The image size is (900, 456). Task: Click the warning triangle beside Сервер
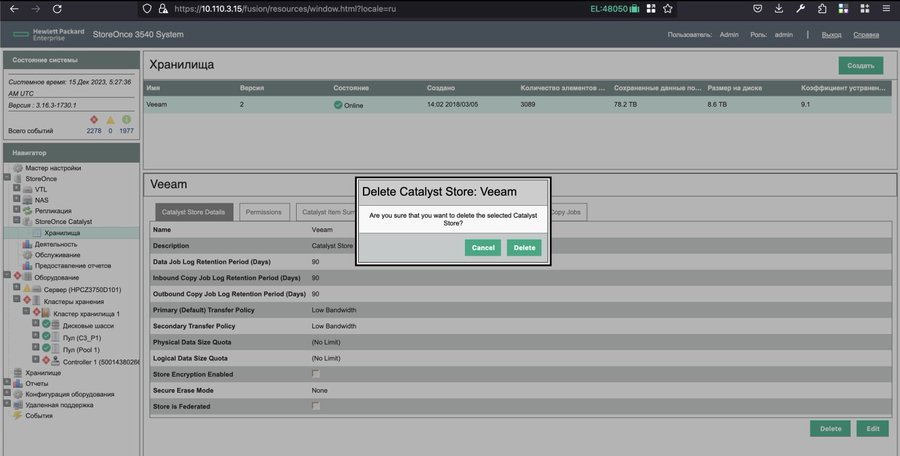coord(26,288)
